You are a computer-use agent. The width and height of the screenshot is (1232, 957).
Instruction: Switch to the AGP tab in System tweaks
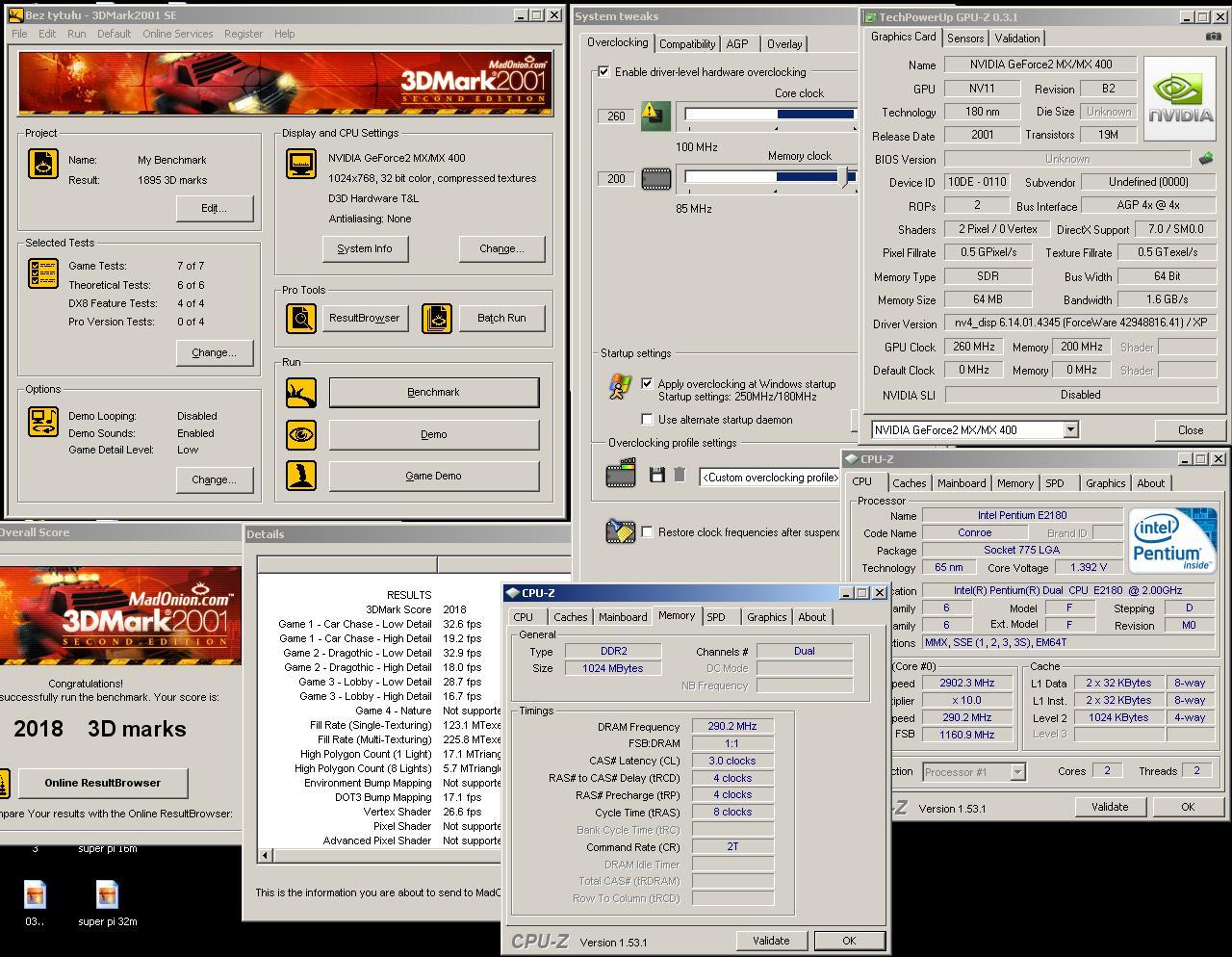pyautogui.click(x=737, y=44)
